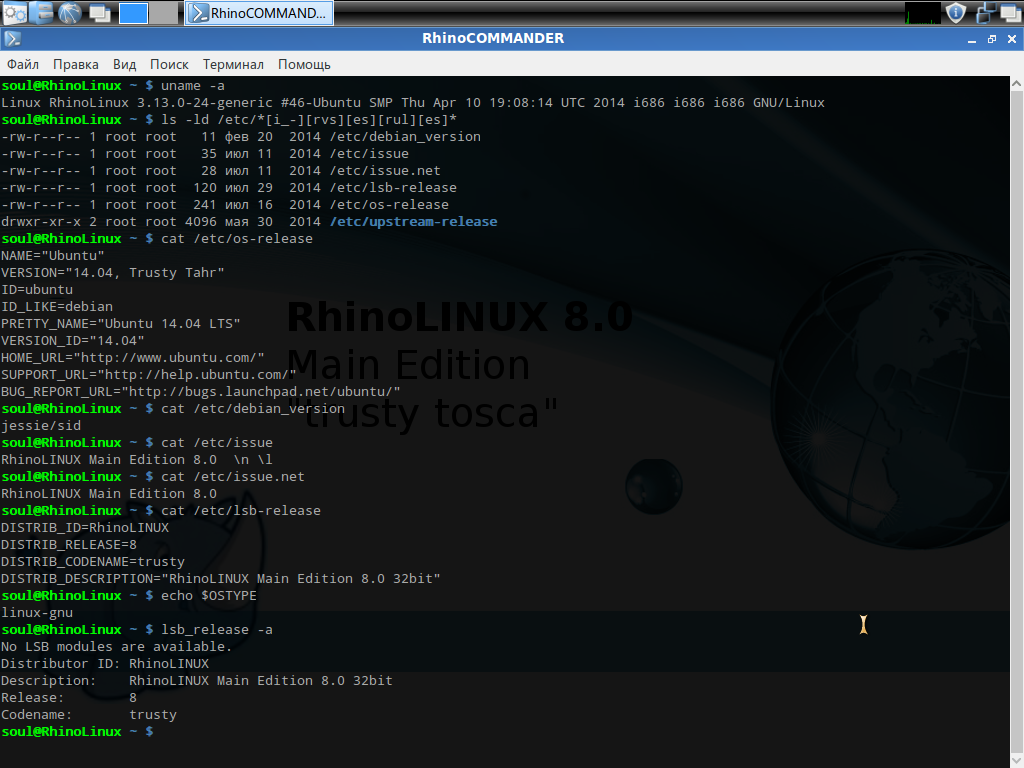Open the Правка menu
The width and height of the screenshot is (1024, 768).
[x=76, y=65]
